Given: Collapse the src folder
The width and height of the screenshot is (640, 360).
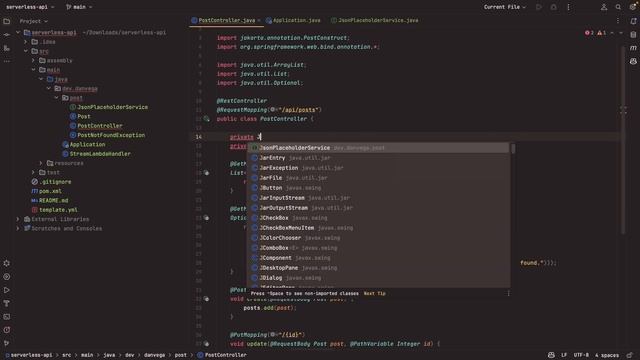Looking at the screenshot, I should (25, 51).
